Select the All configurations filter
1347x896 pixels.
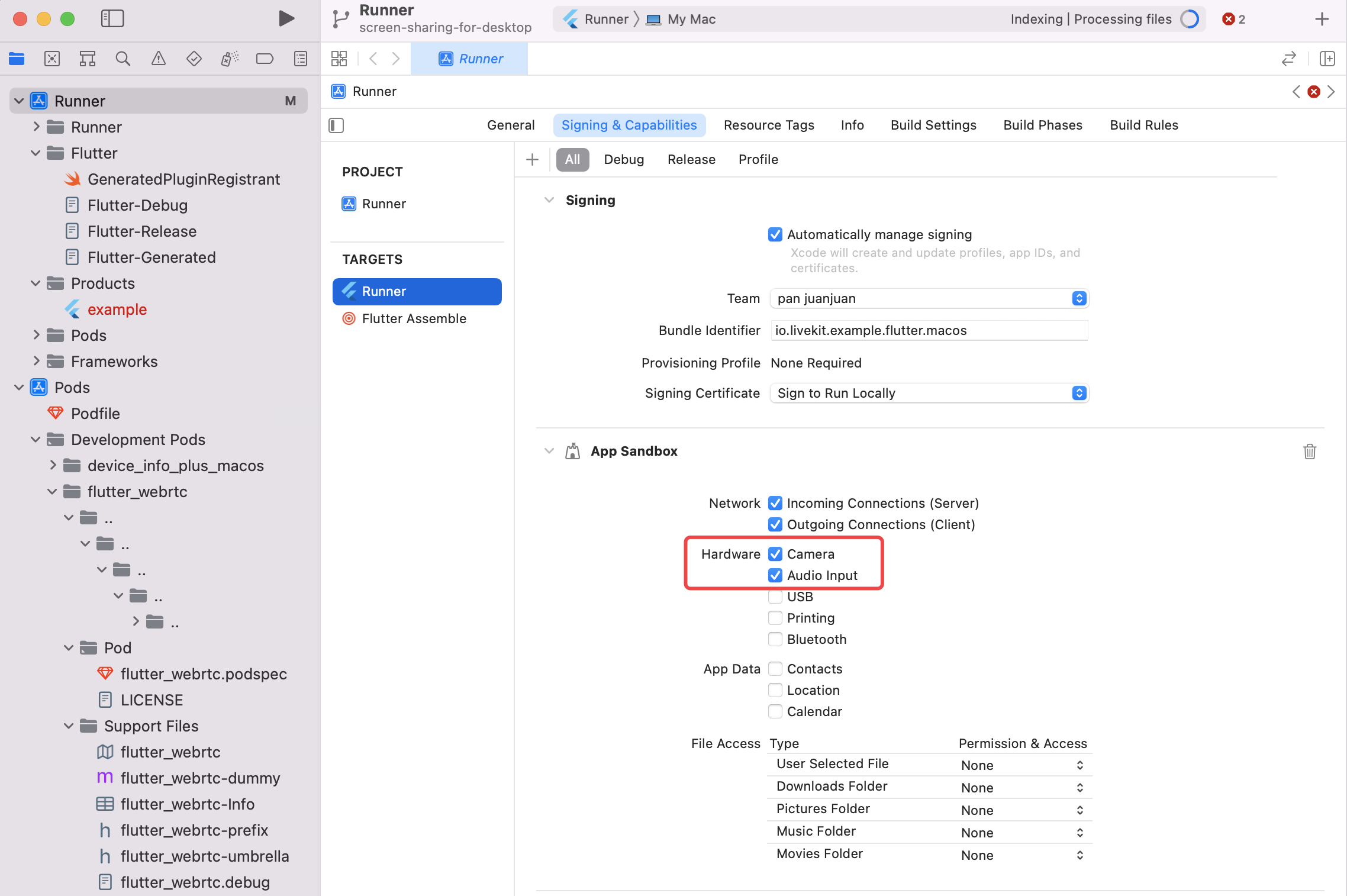click(x=572, y=160)
